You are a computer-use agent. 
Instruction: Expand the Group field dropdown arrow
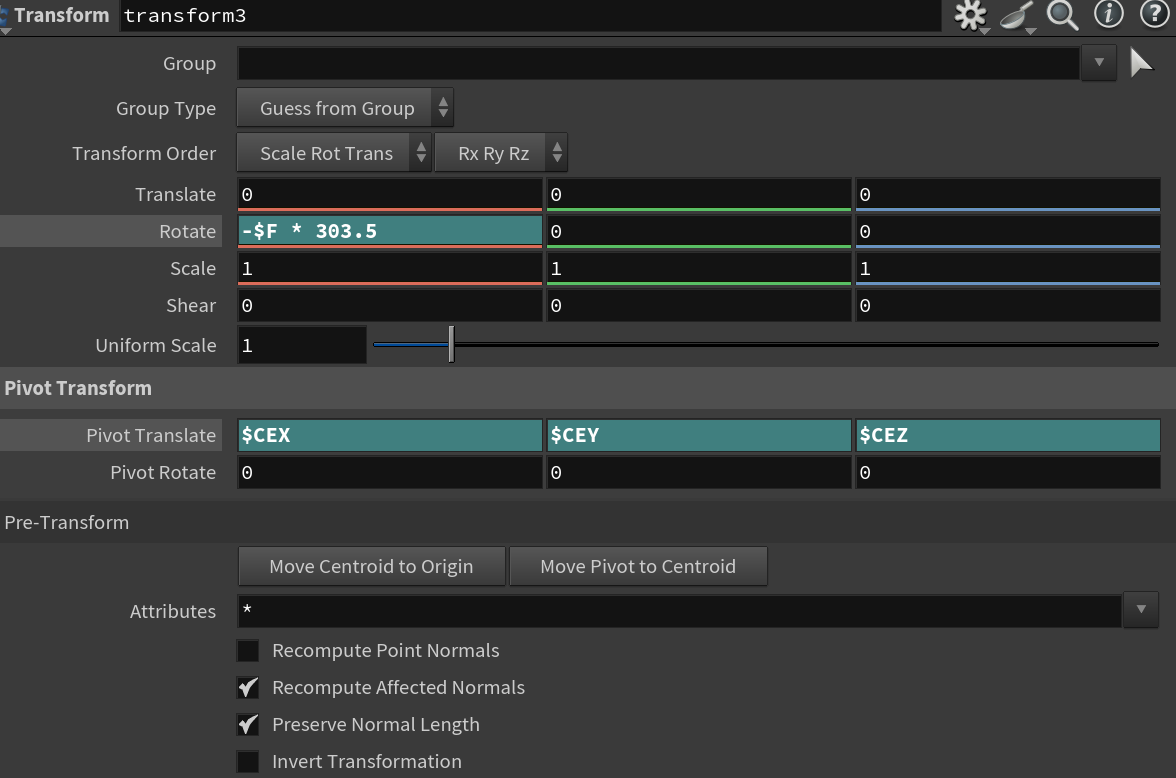(1098, 63)
